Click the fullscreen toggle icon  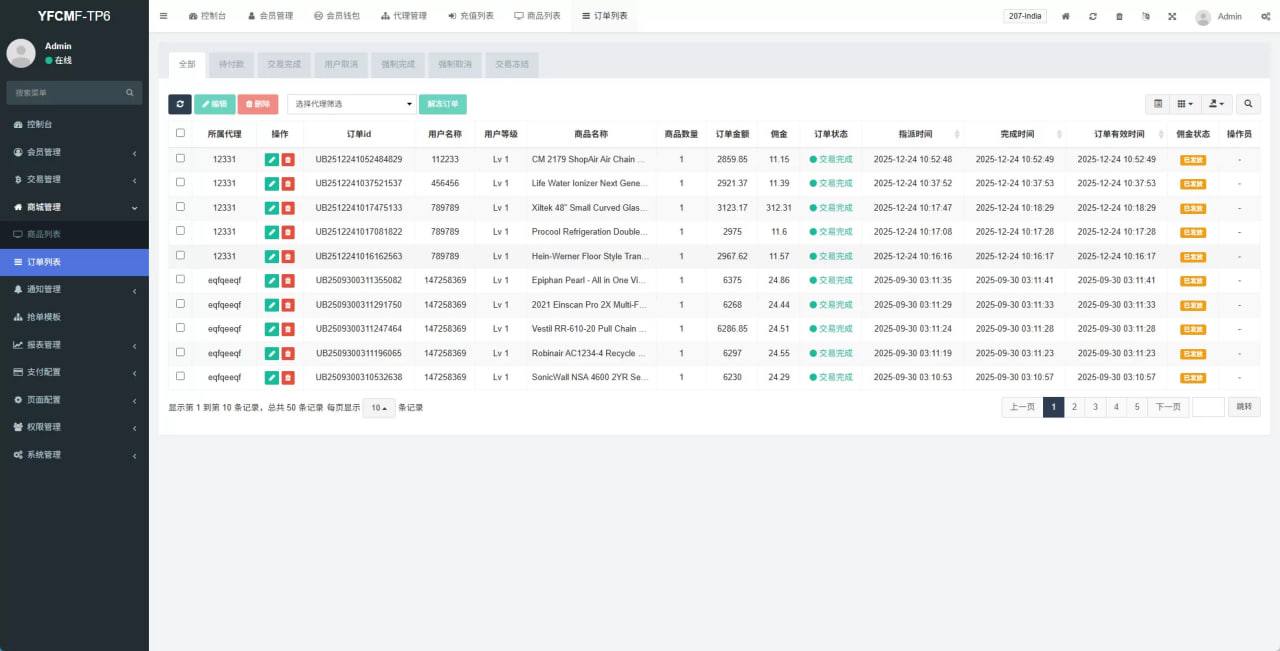tap(1172, 16)
